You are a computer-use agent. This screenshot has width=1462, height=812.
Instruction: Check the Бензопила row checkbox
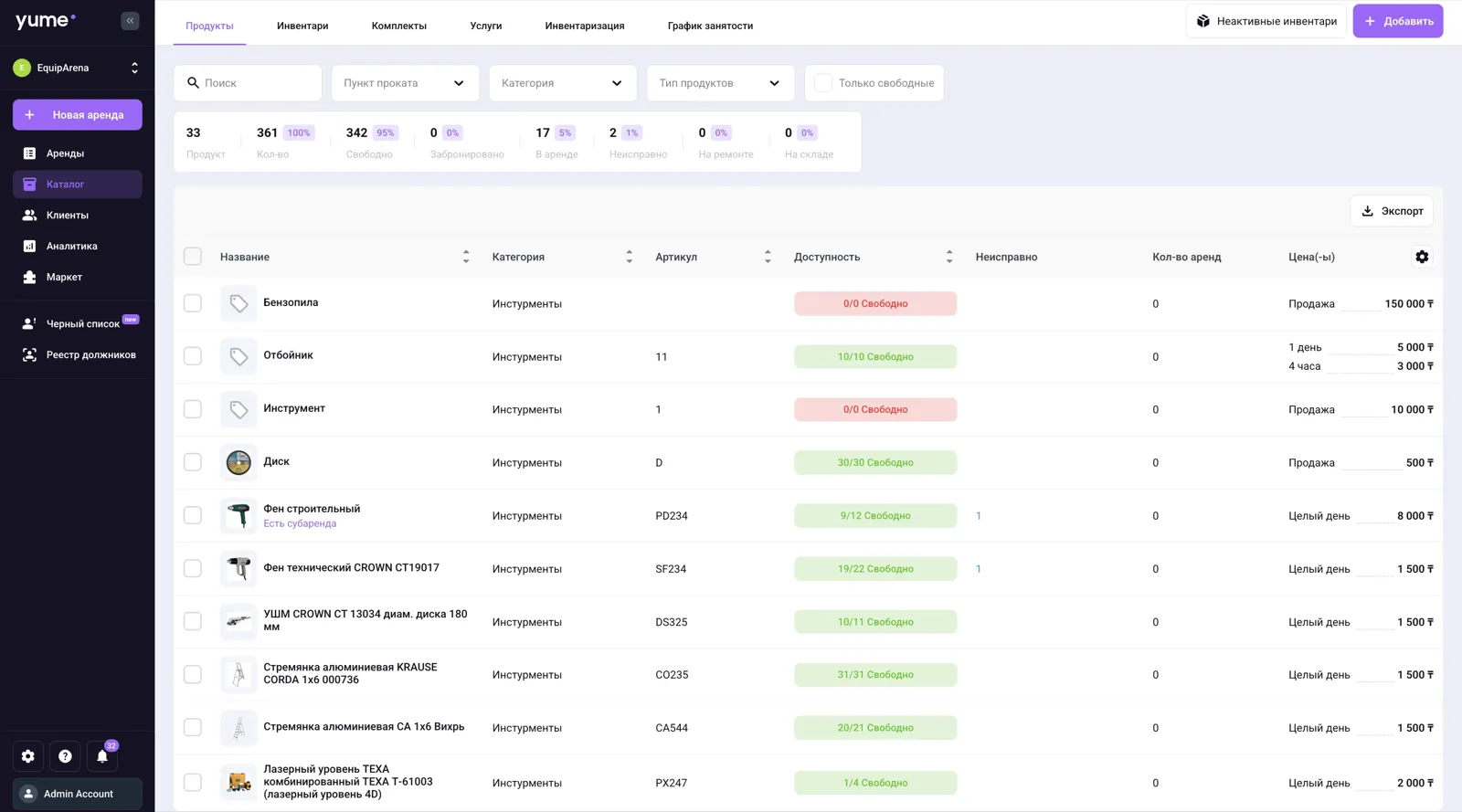[x=193, y=303]
